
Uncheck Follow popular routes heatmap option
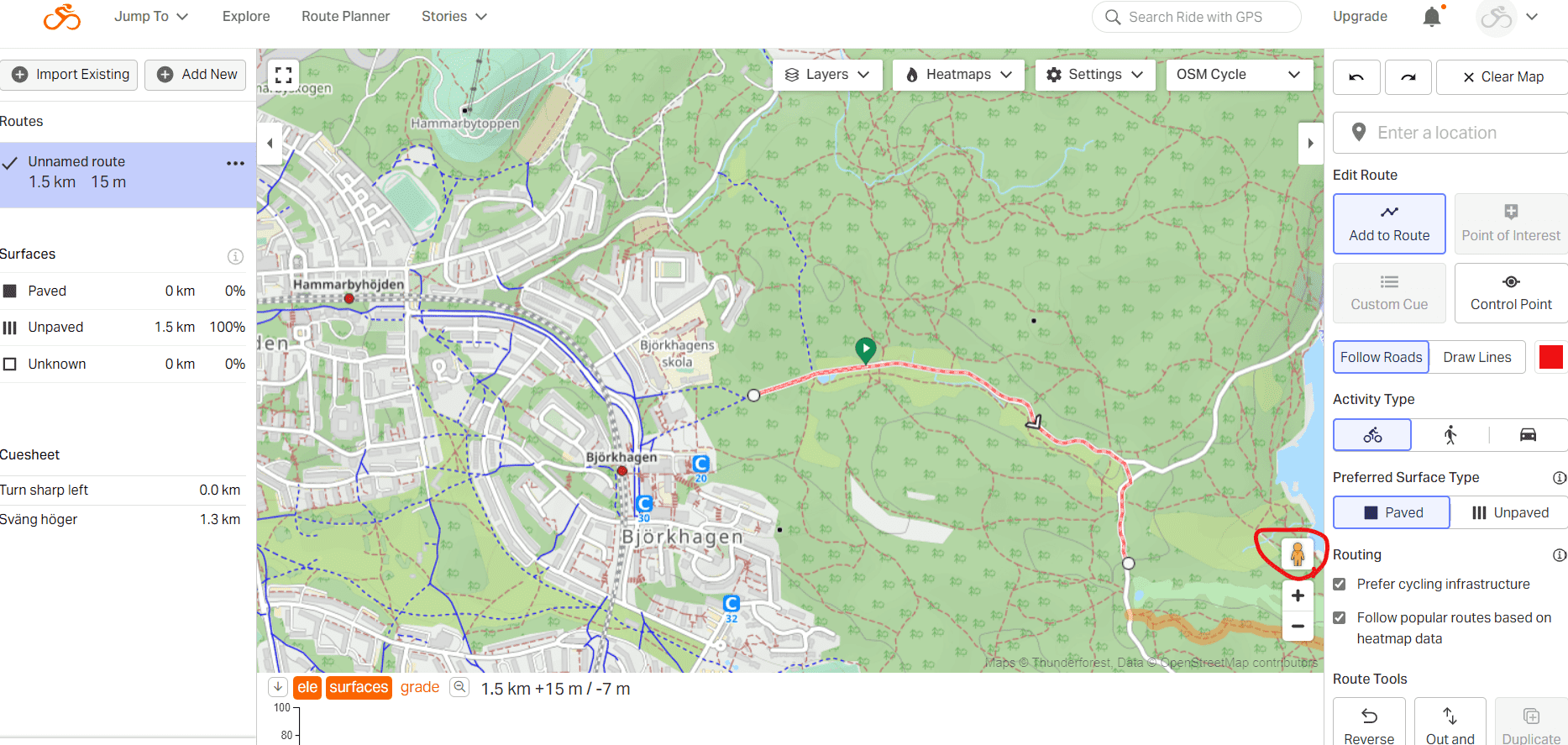point(1340,618)
